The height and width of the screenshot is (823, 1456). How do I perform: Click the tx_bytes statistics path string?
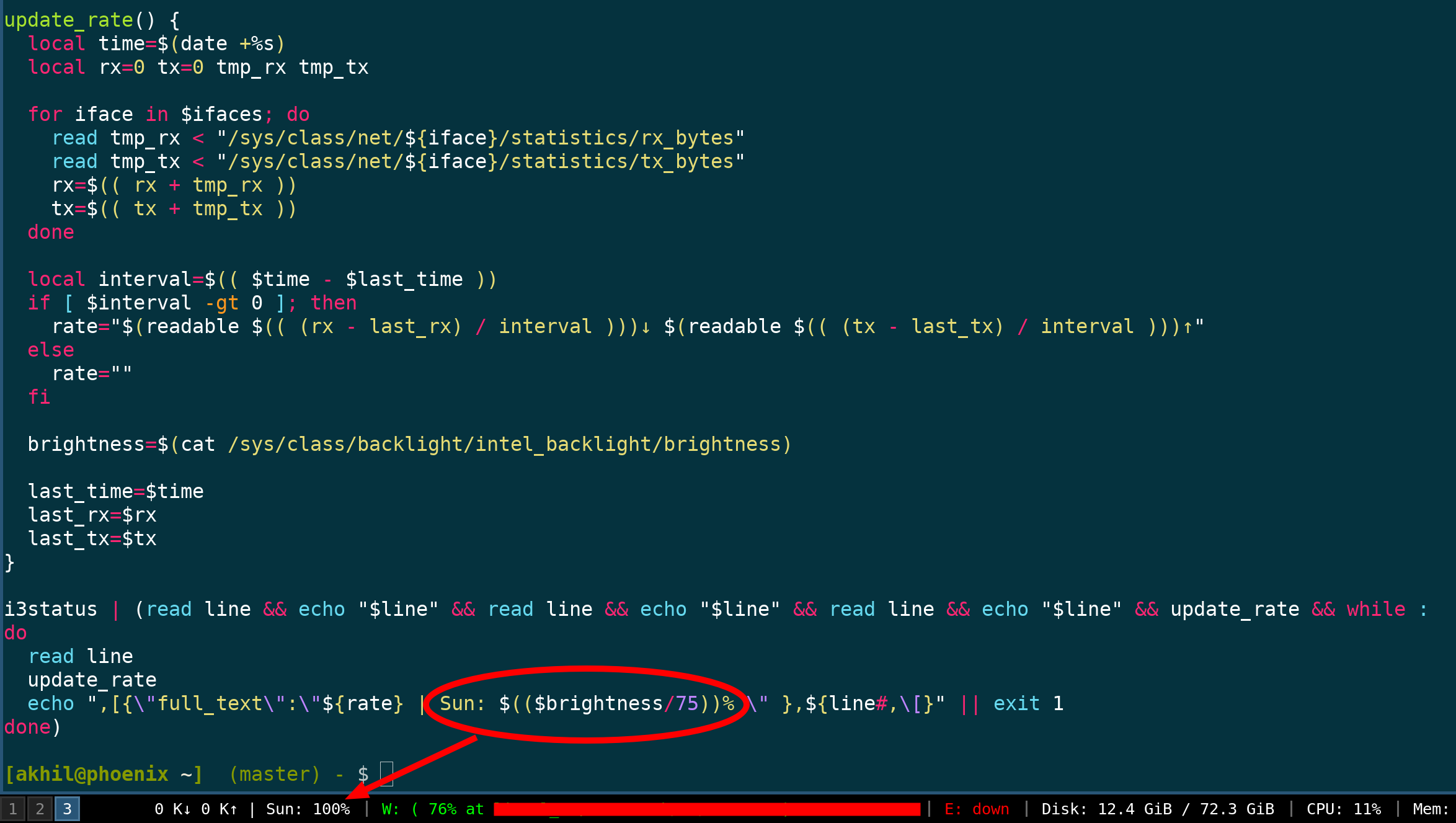click(481, 161)
